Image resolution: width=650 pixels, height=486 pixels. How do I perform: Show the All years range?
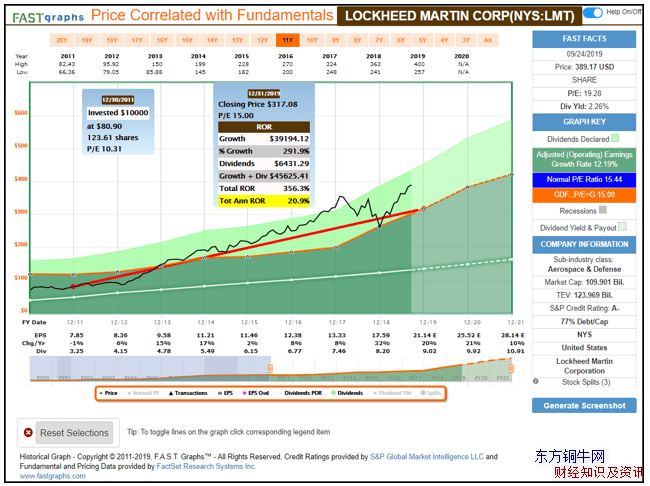[x=488, y=40]
